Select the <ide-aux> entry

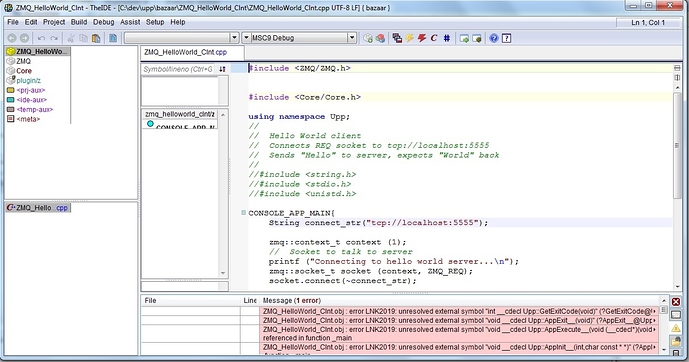(x=38, y=100)
